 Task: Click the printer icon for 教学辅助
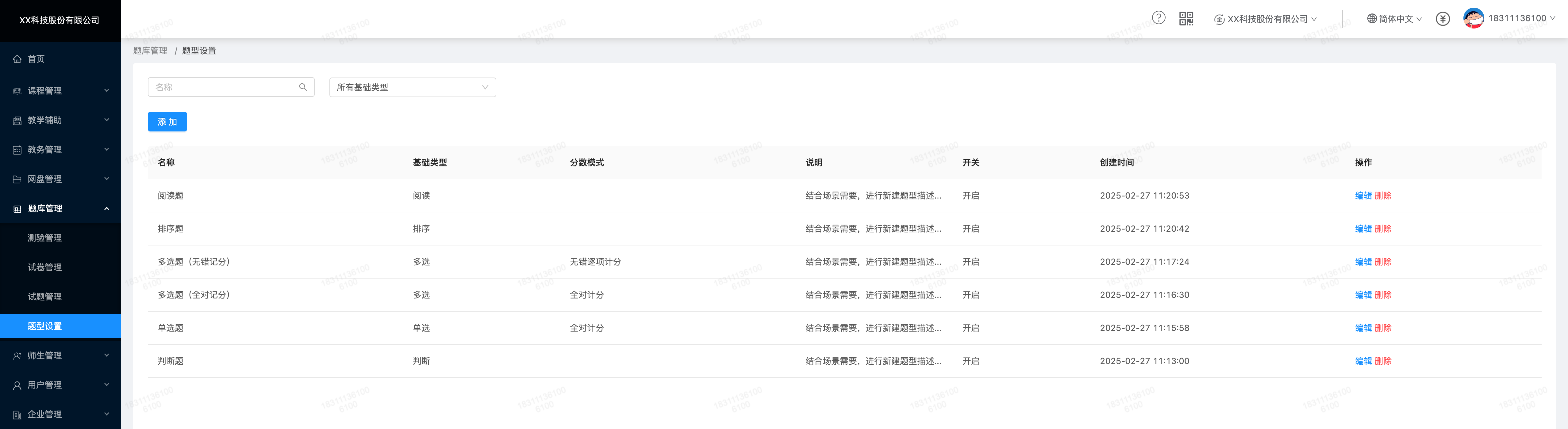click(x=17, y=120)
